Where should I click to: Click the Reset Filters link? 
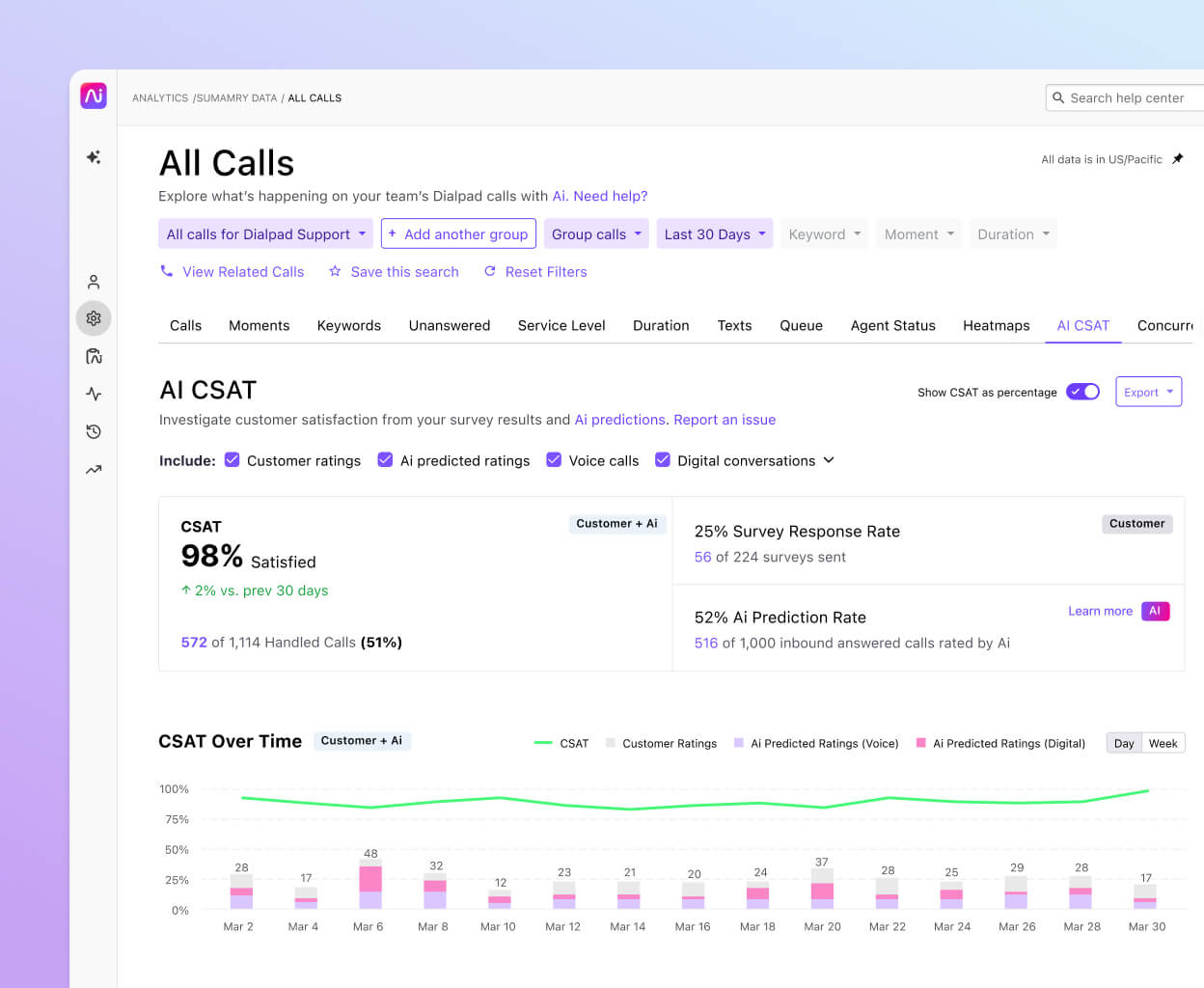[x=545, y=272]
